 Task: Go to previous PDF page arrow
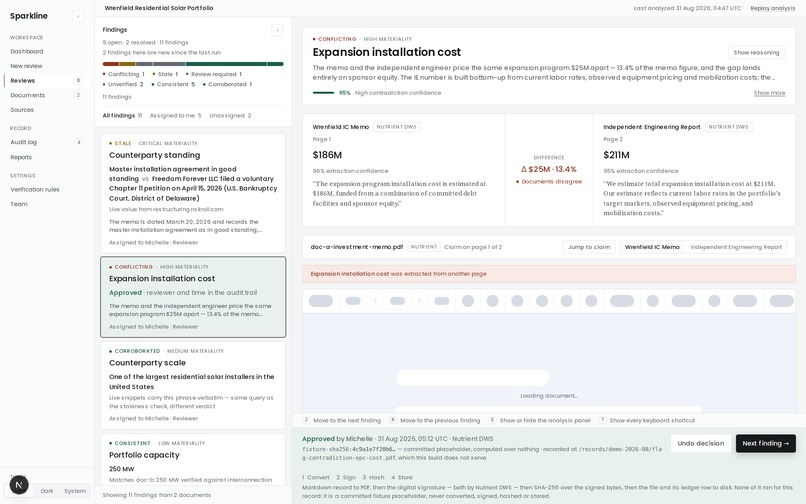pos(375,301)
